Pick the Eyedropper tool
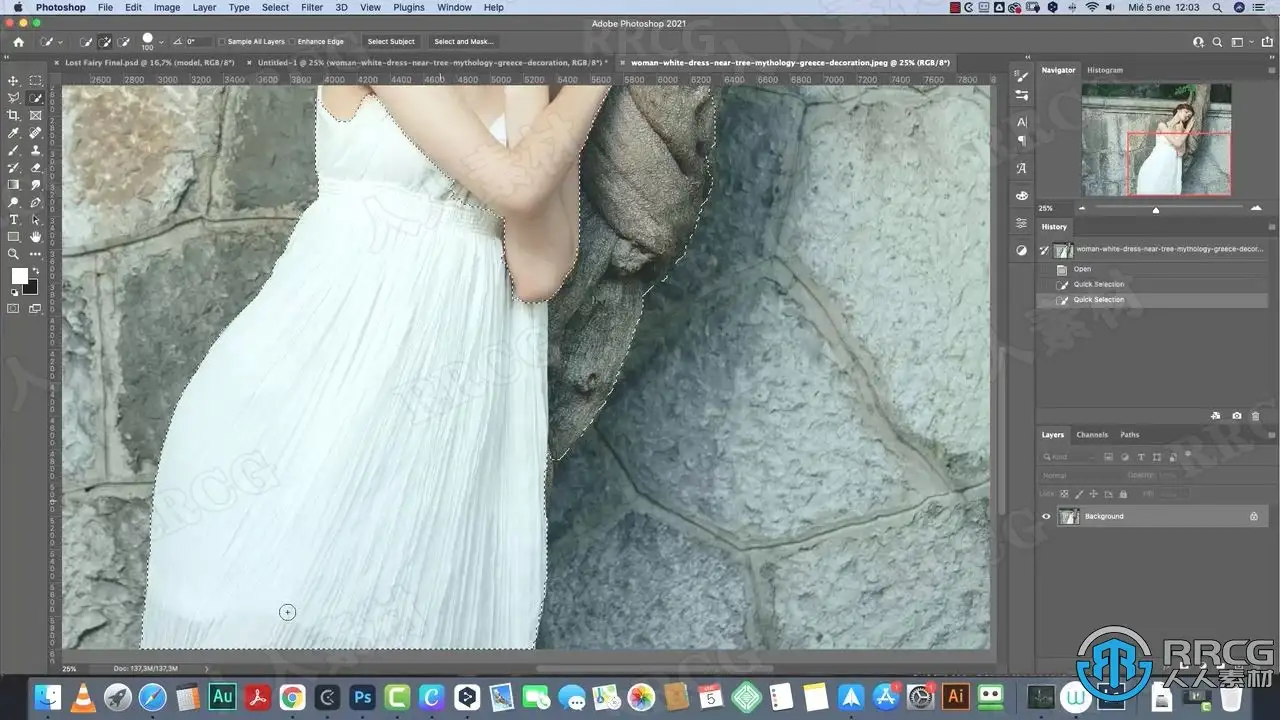The height and width of the screenshot is (720, 1280). [x=13, y=133]
